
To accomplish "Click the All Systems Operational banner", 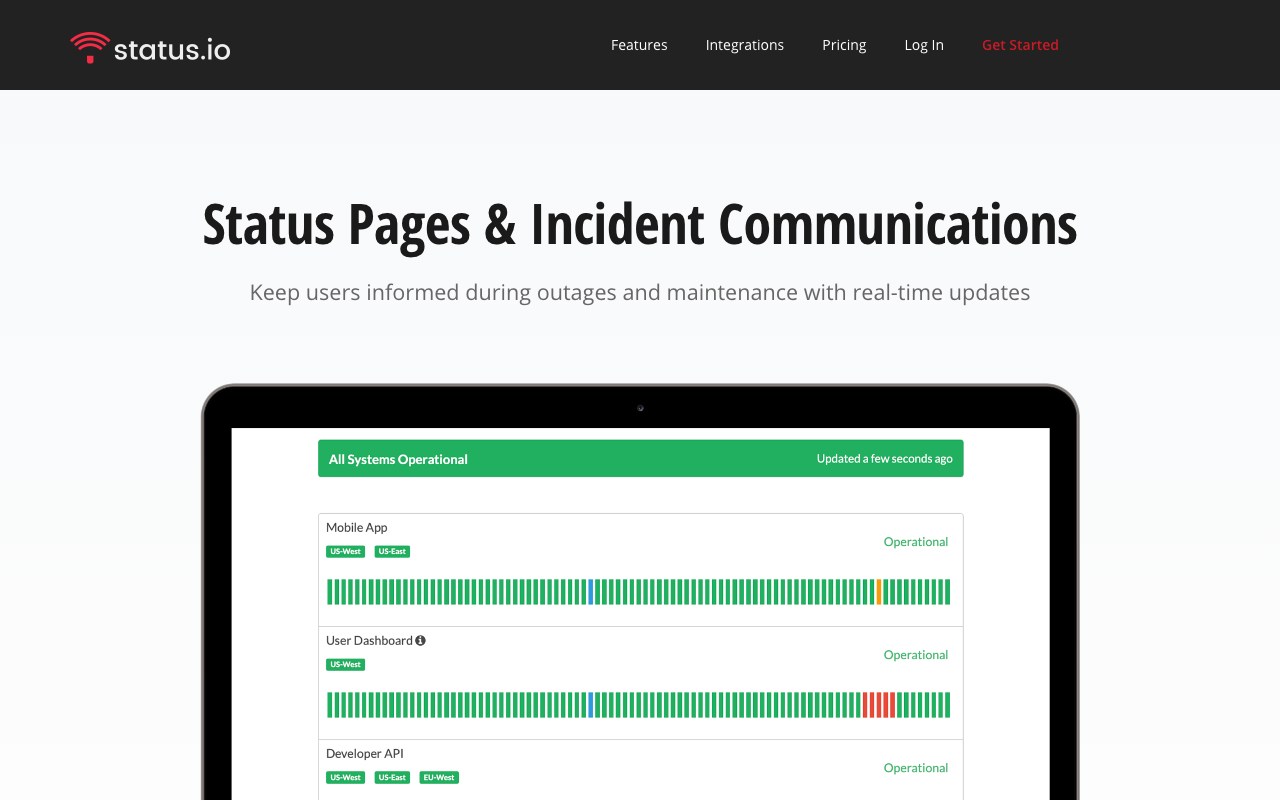I will [x=641, y=459].
